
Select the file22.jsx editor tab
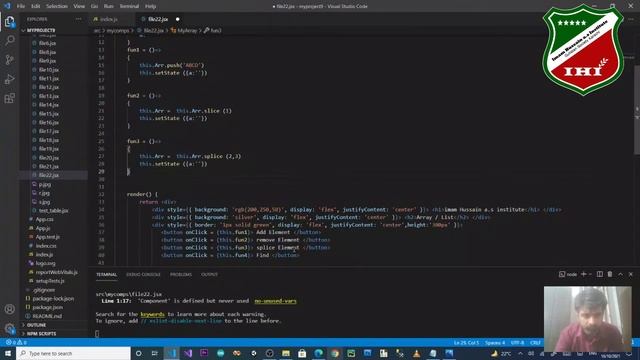158,19
